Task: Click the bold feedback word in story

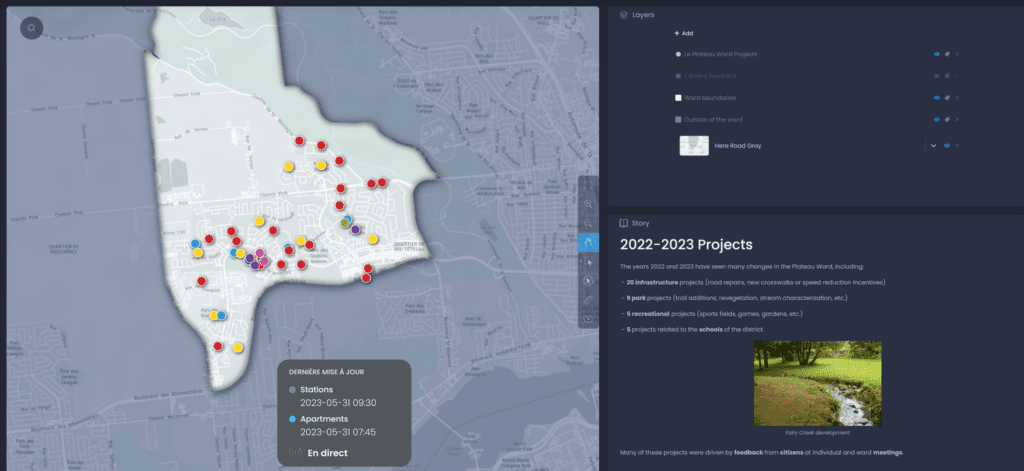Action: pos(746,453)
